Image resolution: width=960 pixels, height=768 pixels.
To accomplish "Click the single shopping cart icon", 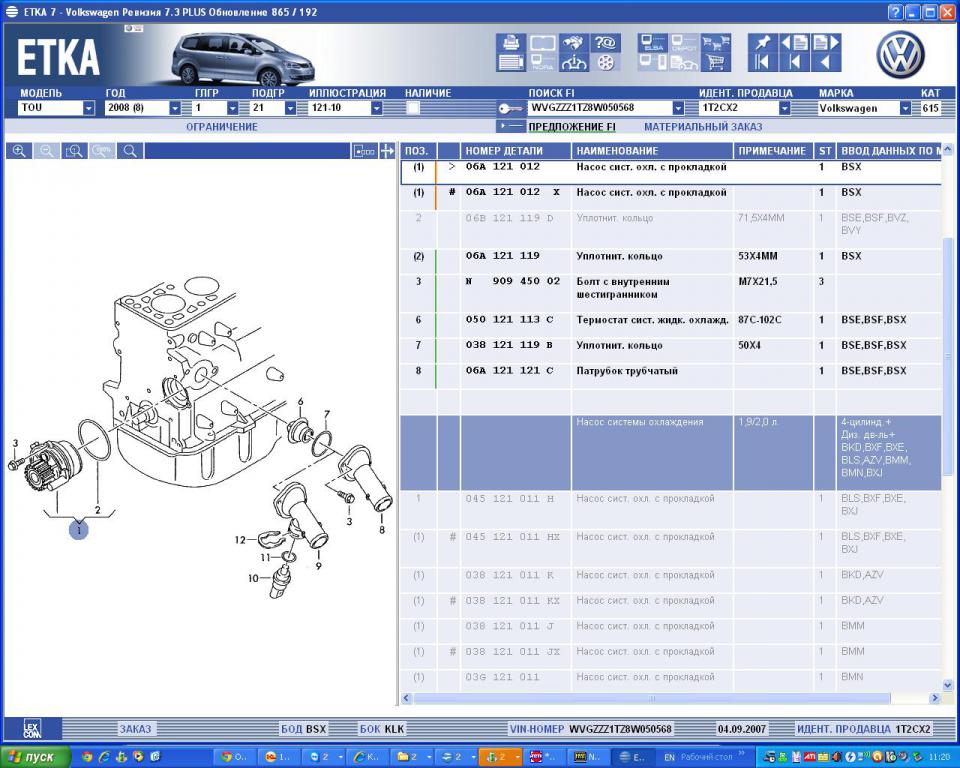I will pyautogui.click(x=716, y=62).
